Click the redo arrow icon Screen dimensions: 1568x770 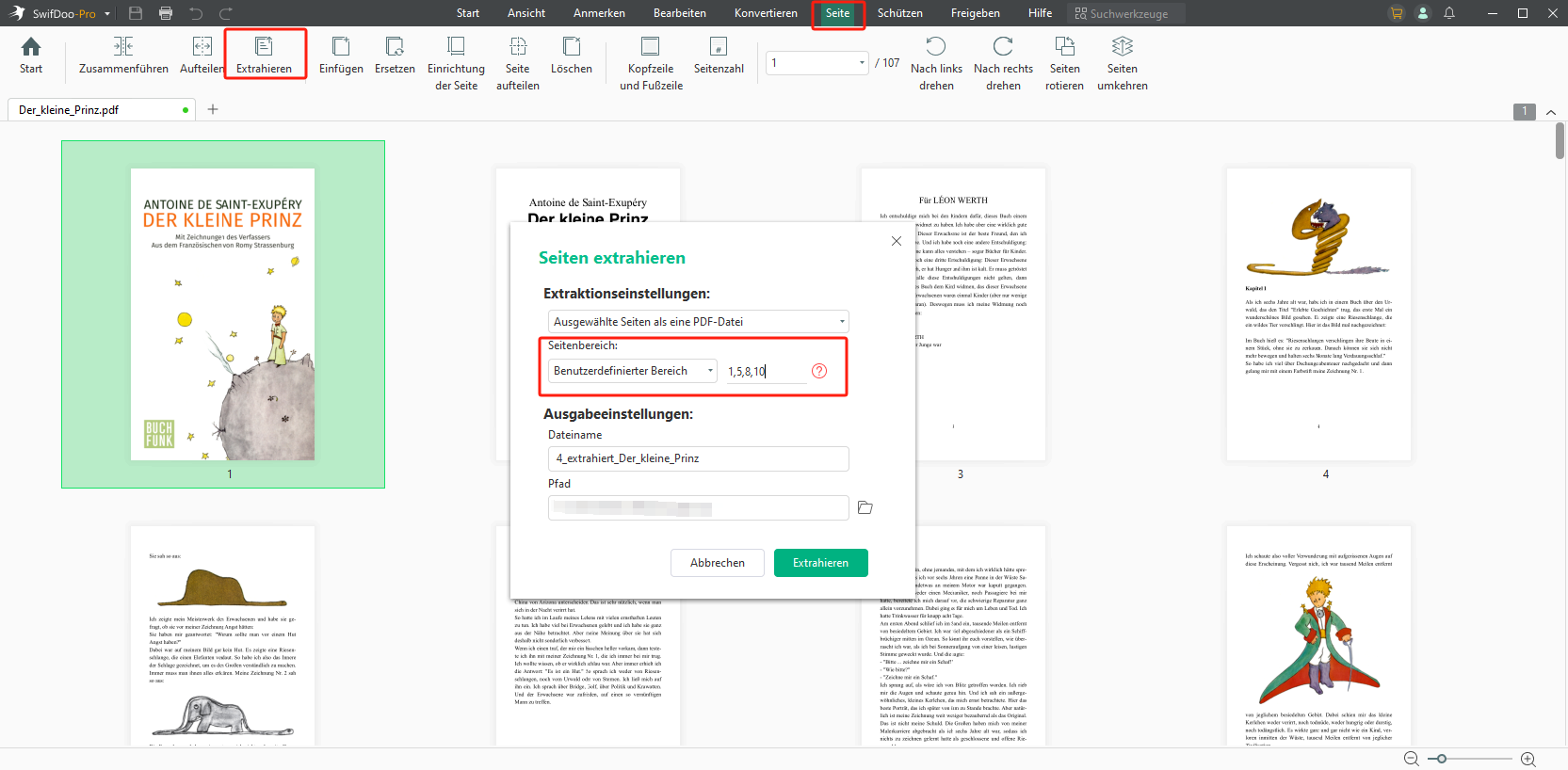(x=226, y=13)
